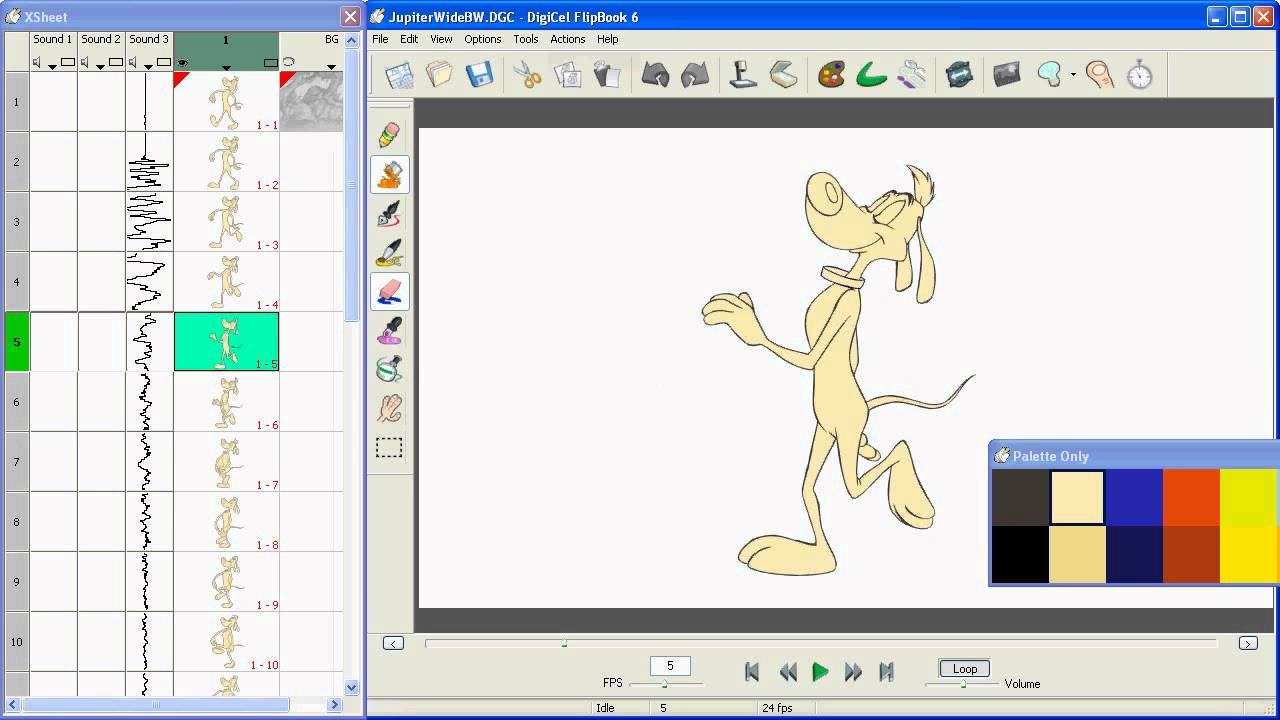Viewport: 1280px width, 720px height.
Task: Select frame 1-7 thumbnail in XSheet
Action: coord(226,462)
